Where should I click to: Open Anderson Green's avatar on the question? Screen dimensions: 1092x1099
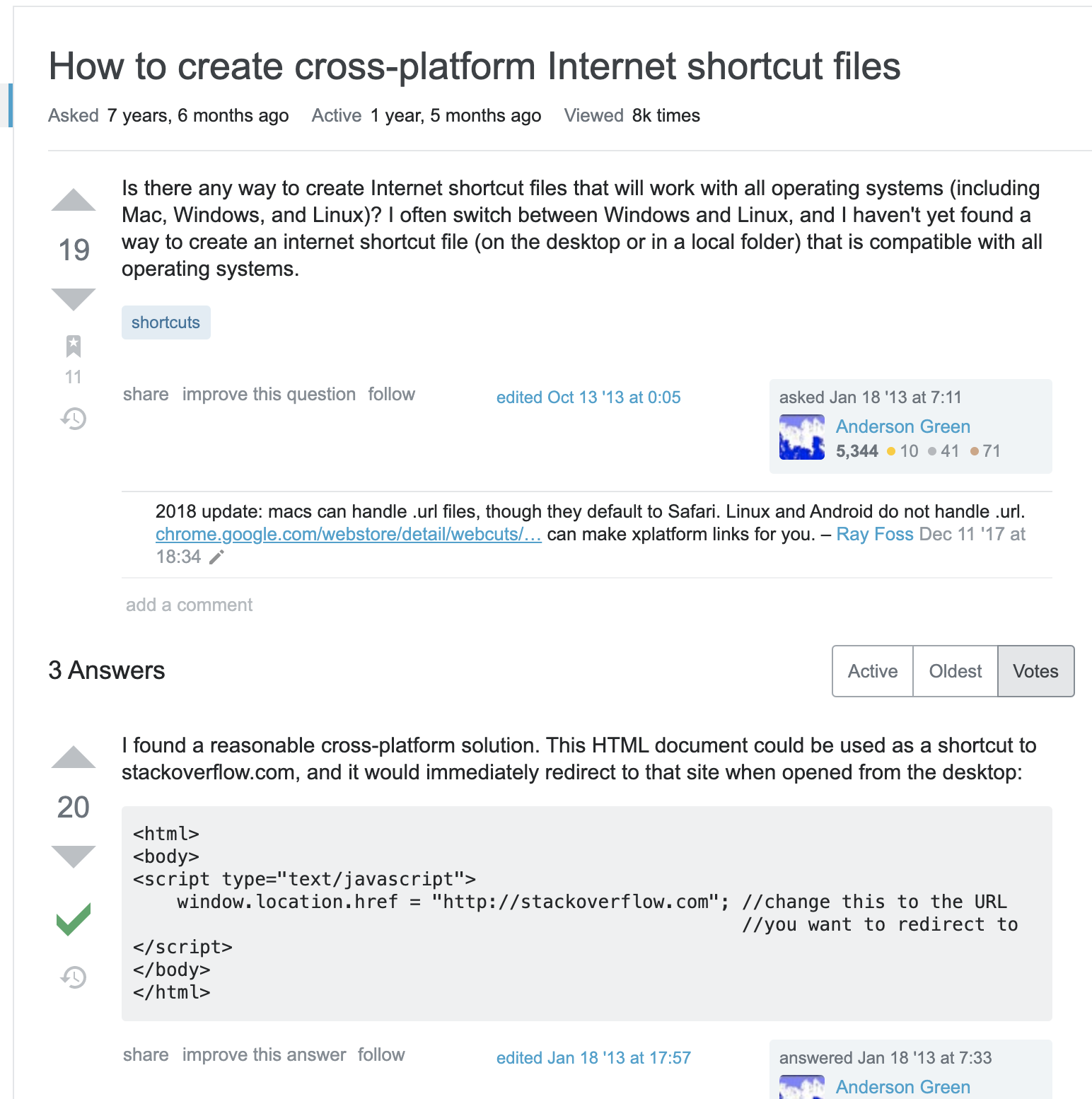tap(802, 437)
